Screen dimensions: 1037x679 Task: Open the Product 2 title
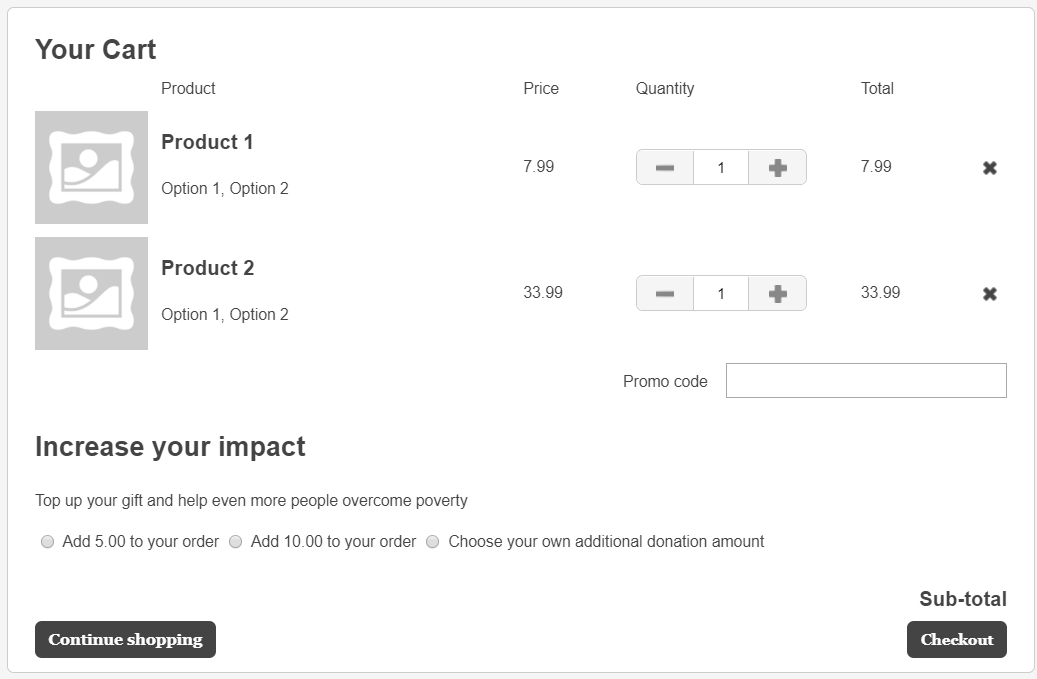click(x=207, y=268)
